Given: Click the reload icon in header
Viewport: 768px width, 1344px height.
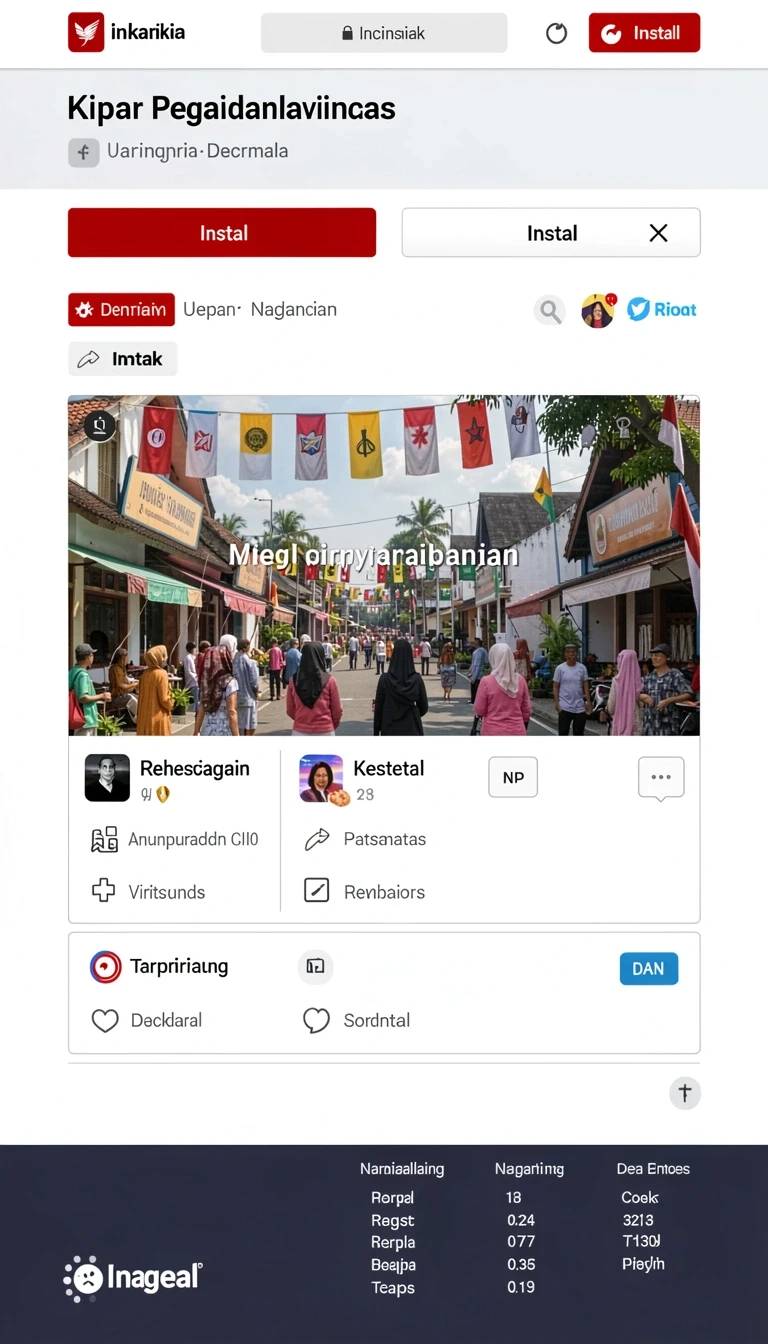Looking at the screenshot, I should pyautogui.click(x=556, y=33).
